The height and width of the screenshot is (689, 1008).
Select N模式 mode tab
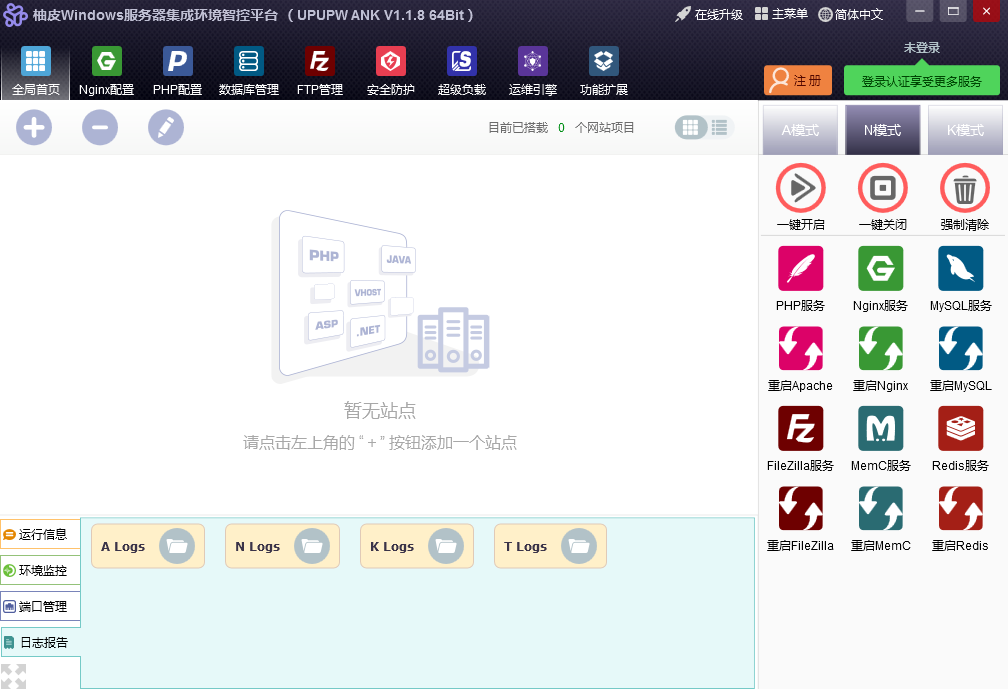tap(883, 130)
